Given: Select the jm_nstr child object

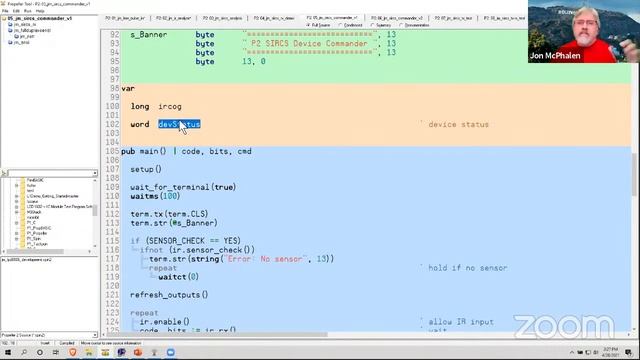Looking at the screenshot, I should click(x=25, y=36).
